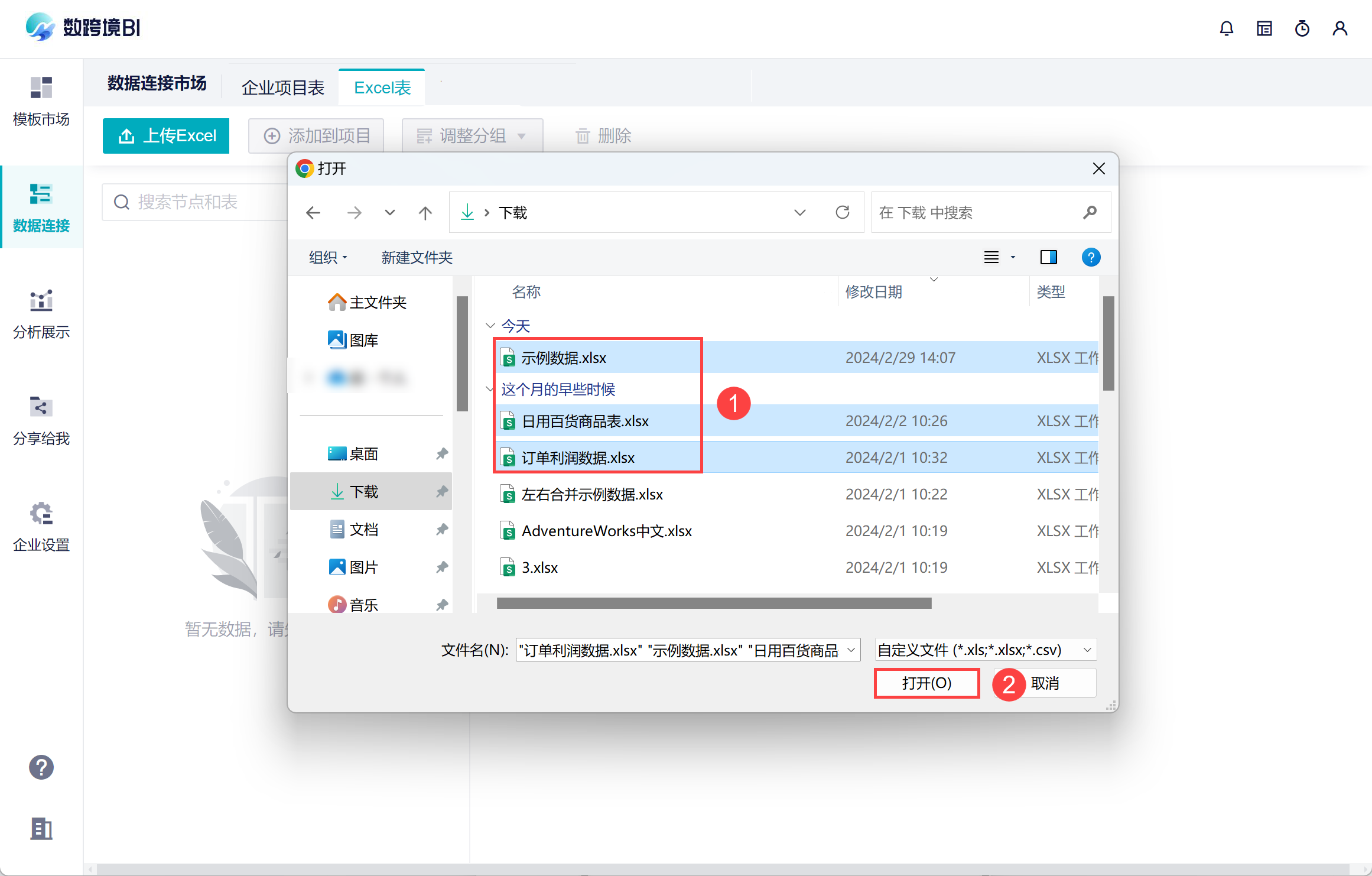
Task: Open the timer icon in header
Action: pos(1302,28)
